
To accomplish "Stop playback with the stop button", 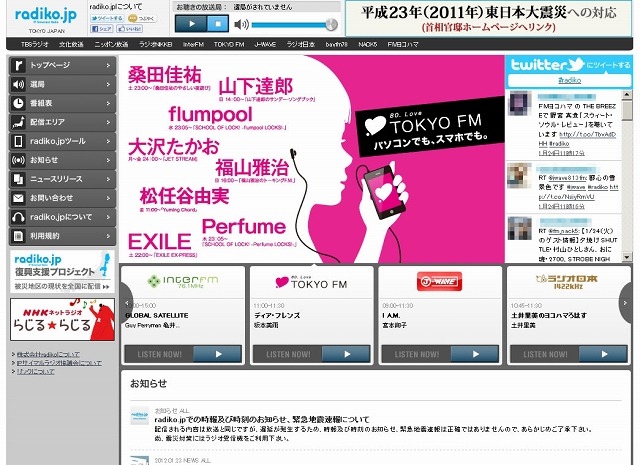I will click(x=218, y=24).
